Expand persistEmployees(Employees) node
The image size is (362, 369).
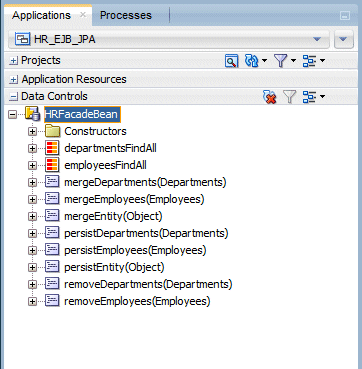32,250
